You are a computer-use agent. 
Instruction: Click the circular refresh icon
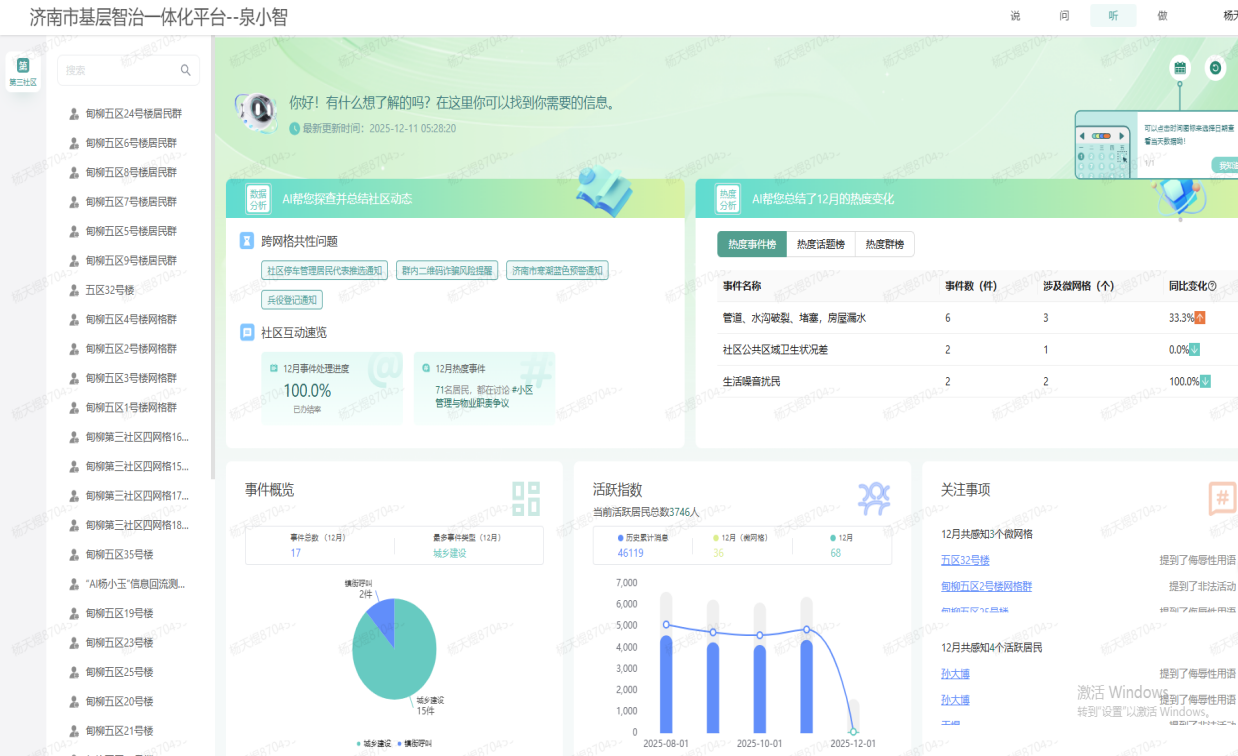(1215, 68)
